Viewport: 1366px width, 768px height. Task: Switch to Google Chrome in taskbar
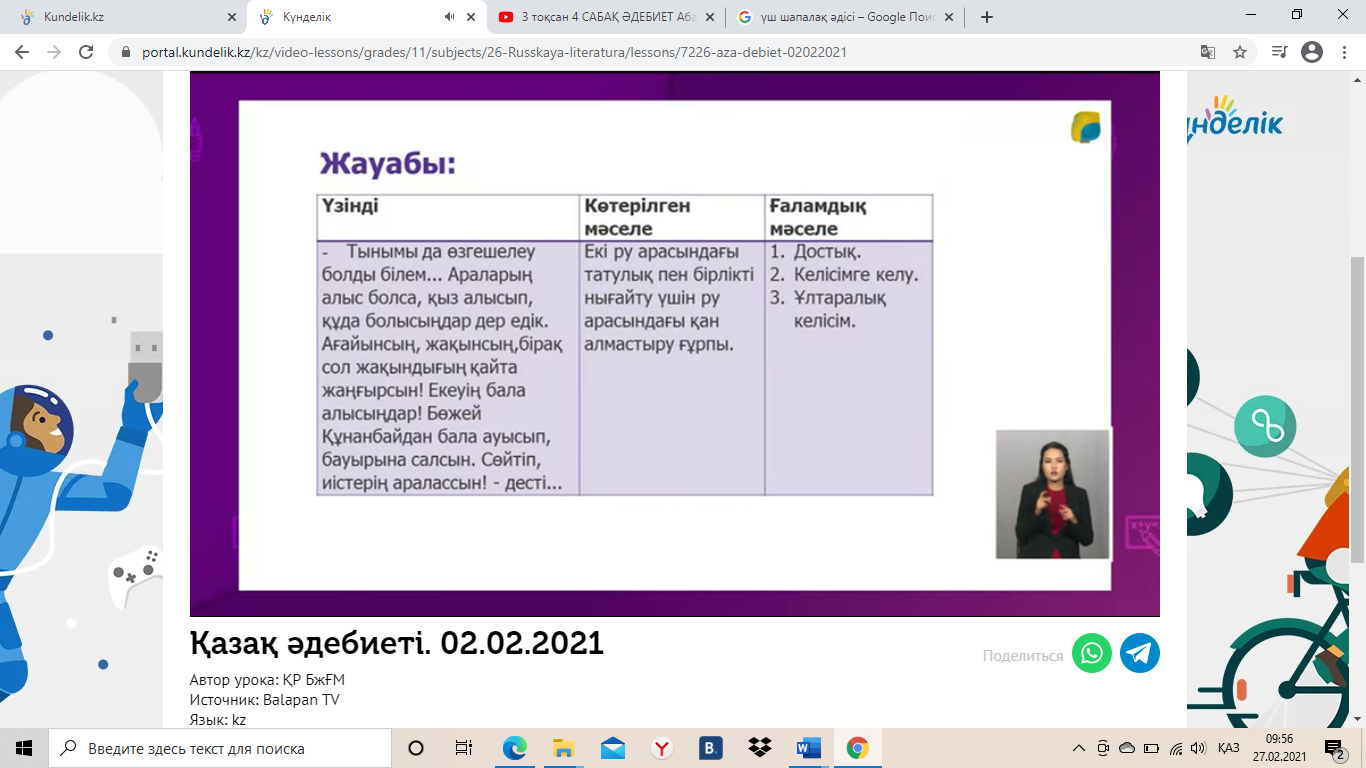coord(857,748)
